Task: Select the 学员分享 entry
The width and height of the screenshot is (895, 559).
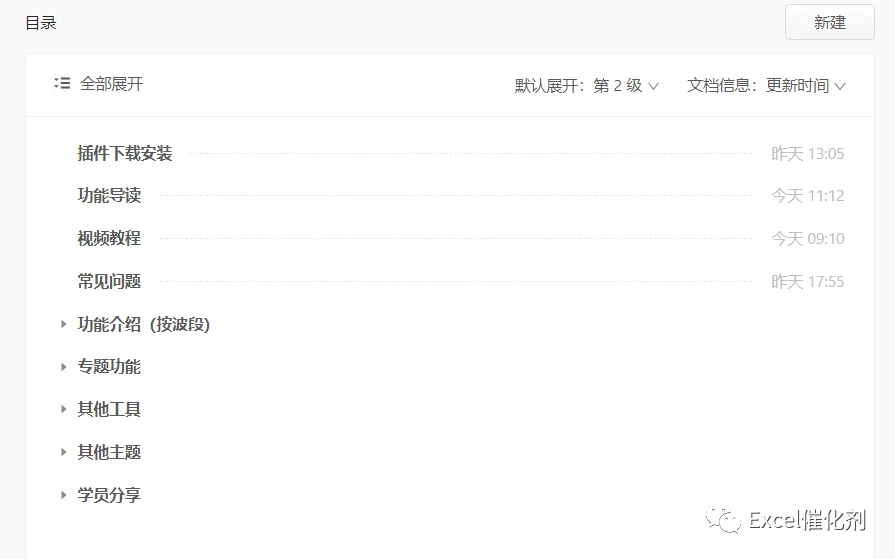Action: [x=109, y=494]
